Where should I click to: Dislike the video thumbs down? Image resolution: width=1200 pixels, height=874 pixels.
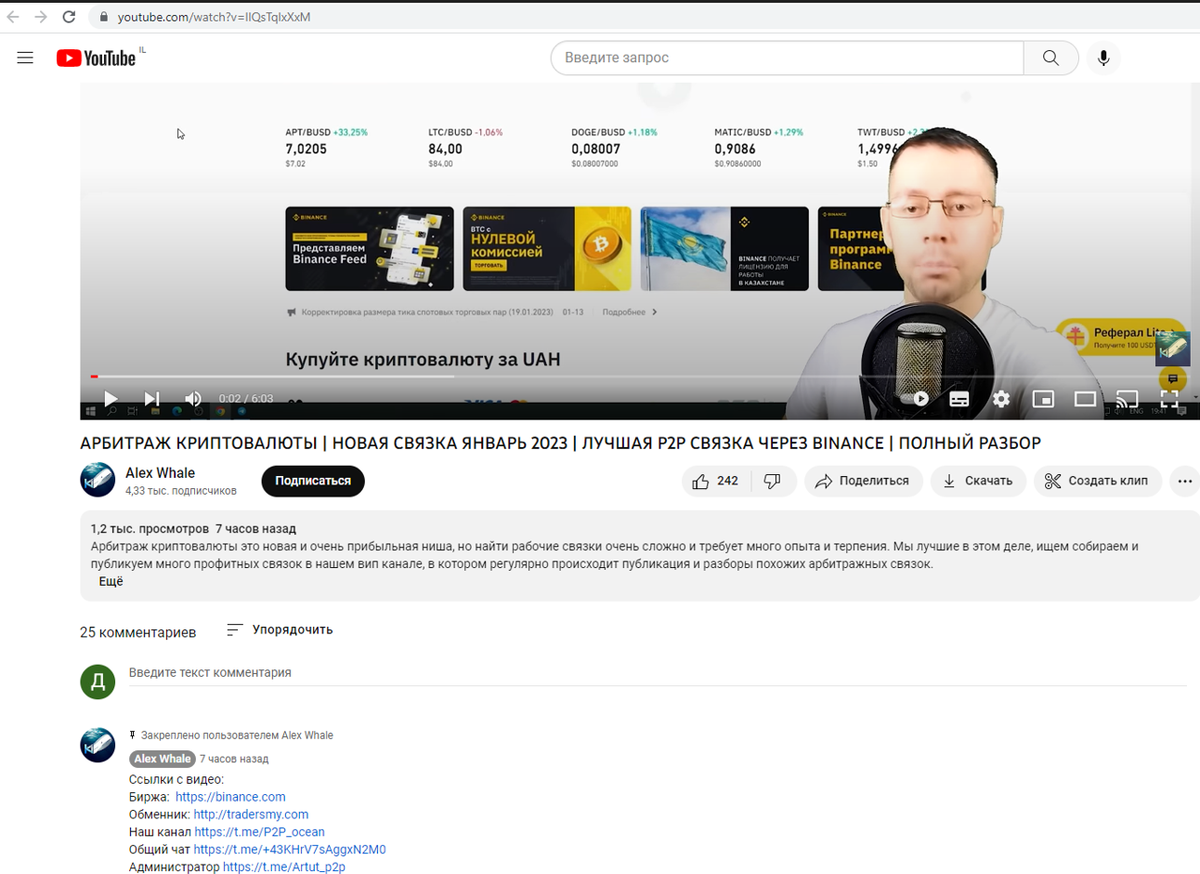(x=772, y=481)
